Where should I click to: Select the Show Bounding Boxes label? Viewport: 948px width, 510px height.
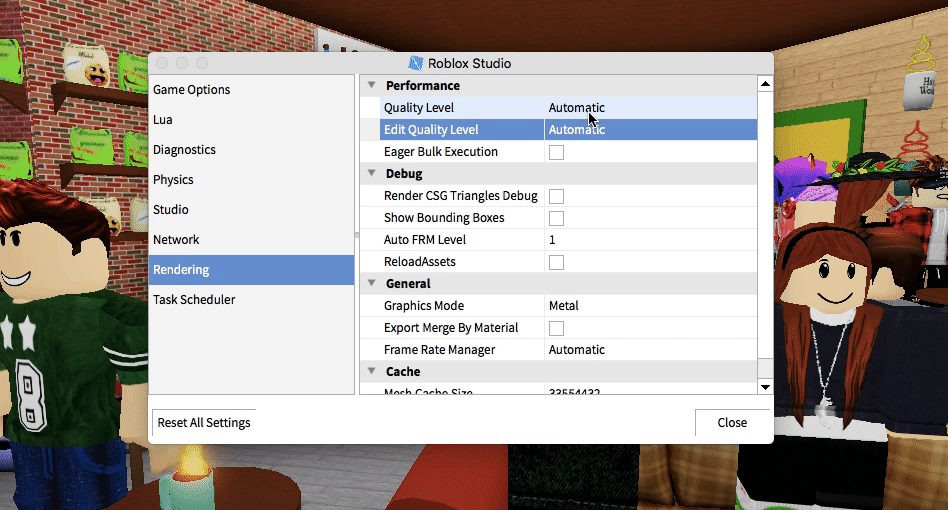coord(444,218)
